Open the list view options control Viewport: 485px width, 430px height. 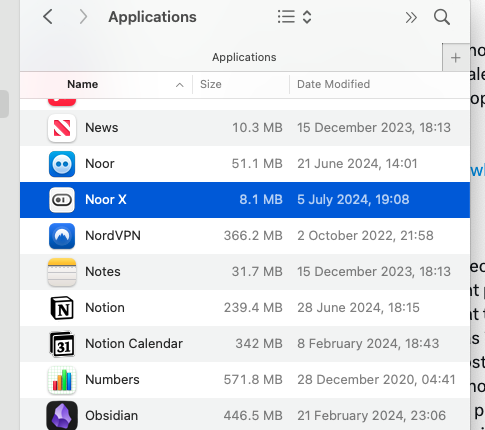[295, 17]
